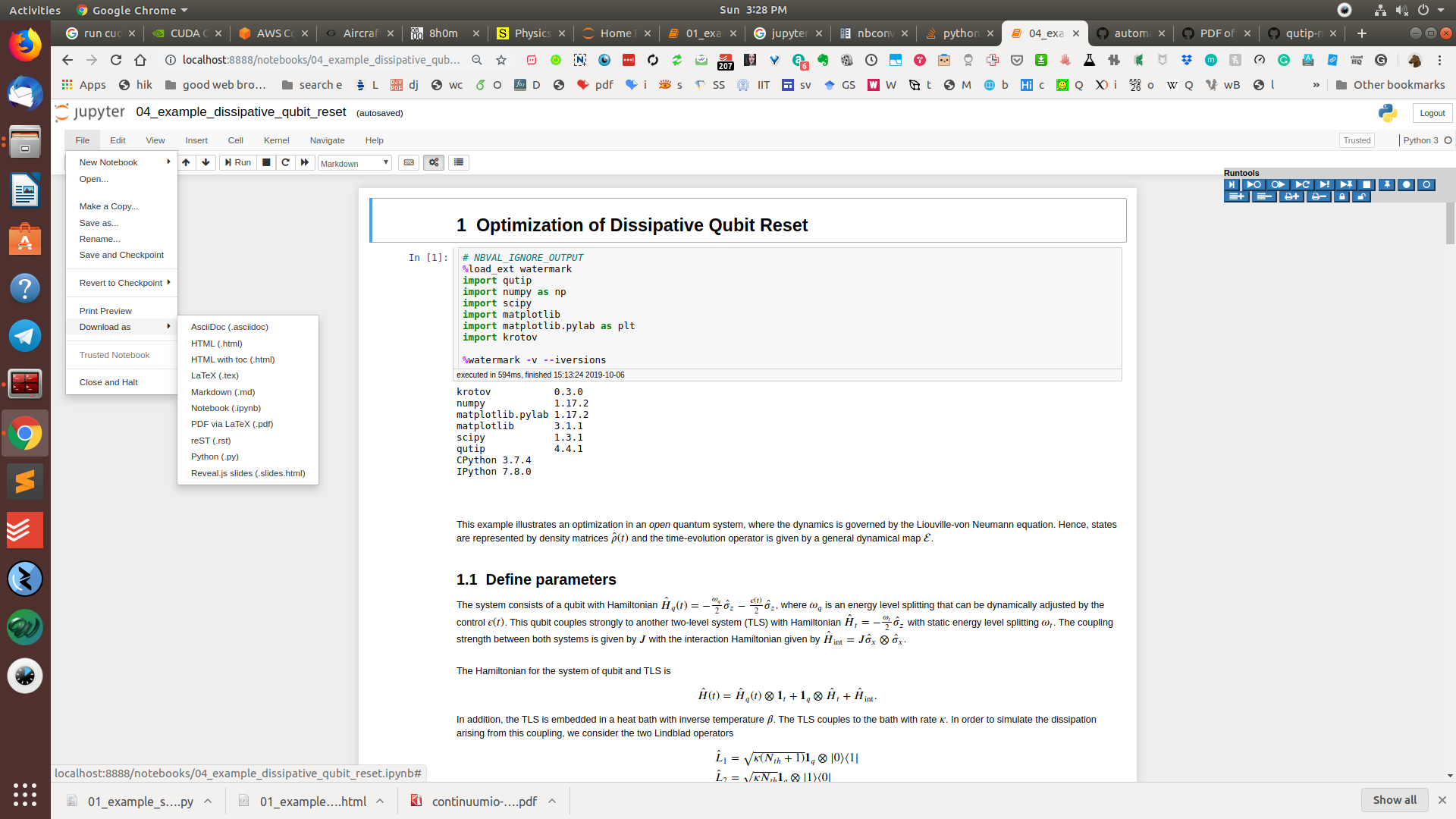Click the Run cell toolbar icon
The height and width of the screenshot is (819, 1456).
click(x=235, y=162)
